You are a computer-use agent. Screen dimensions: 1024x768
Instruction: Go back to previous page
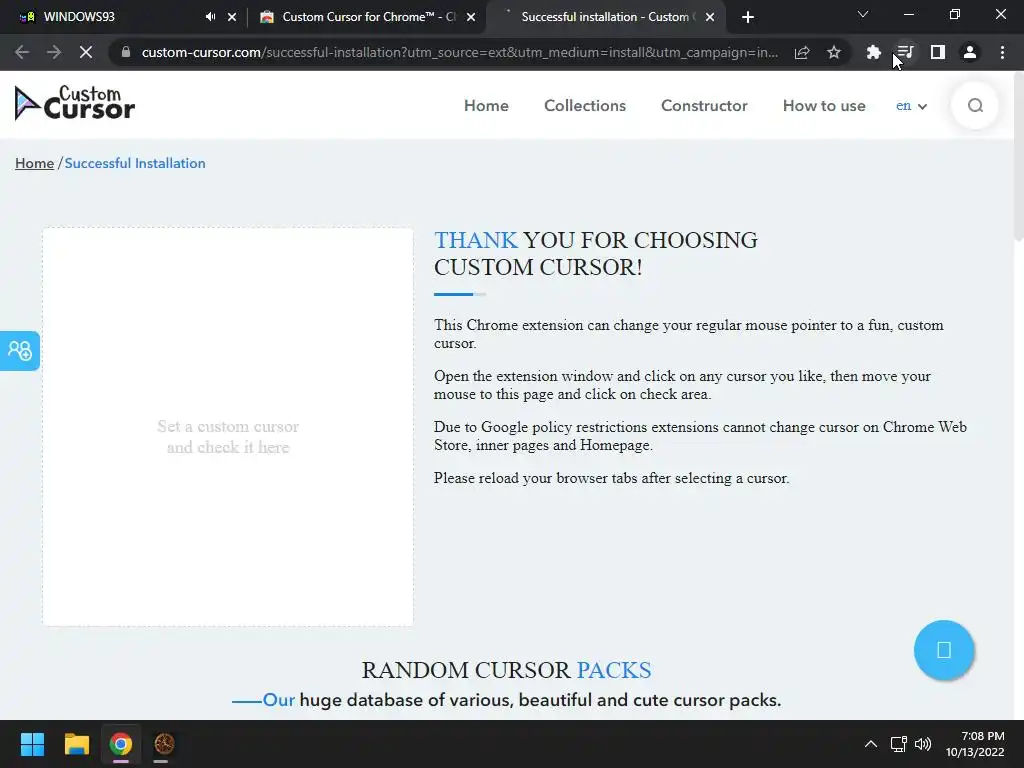tap(22, 52)
